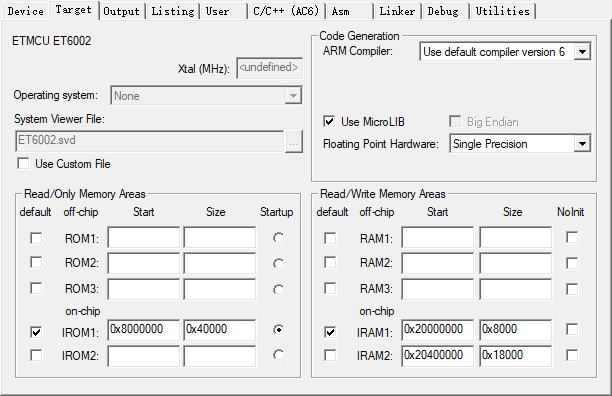Check the ROM2 default checkbox
612x396 pixels.
tap(36, 262)
